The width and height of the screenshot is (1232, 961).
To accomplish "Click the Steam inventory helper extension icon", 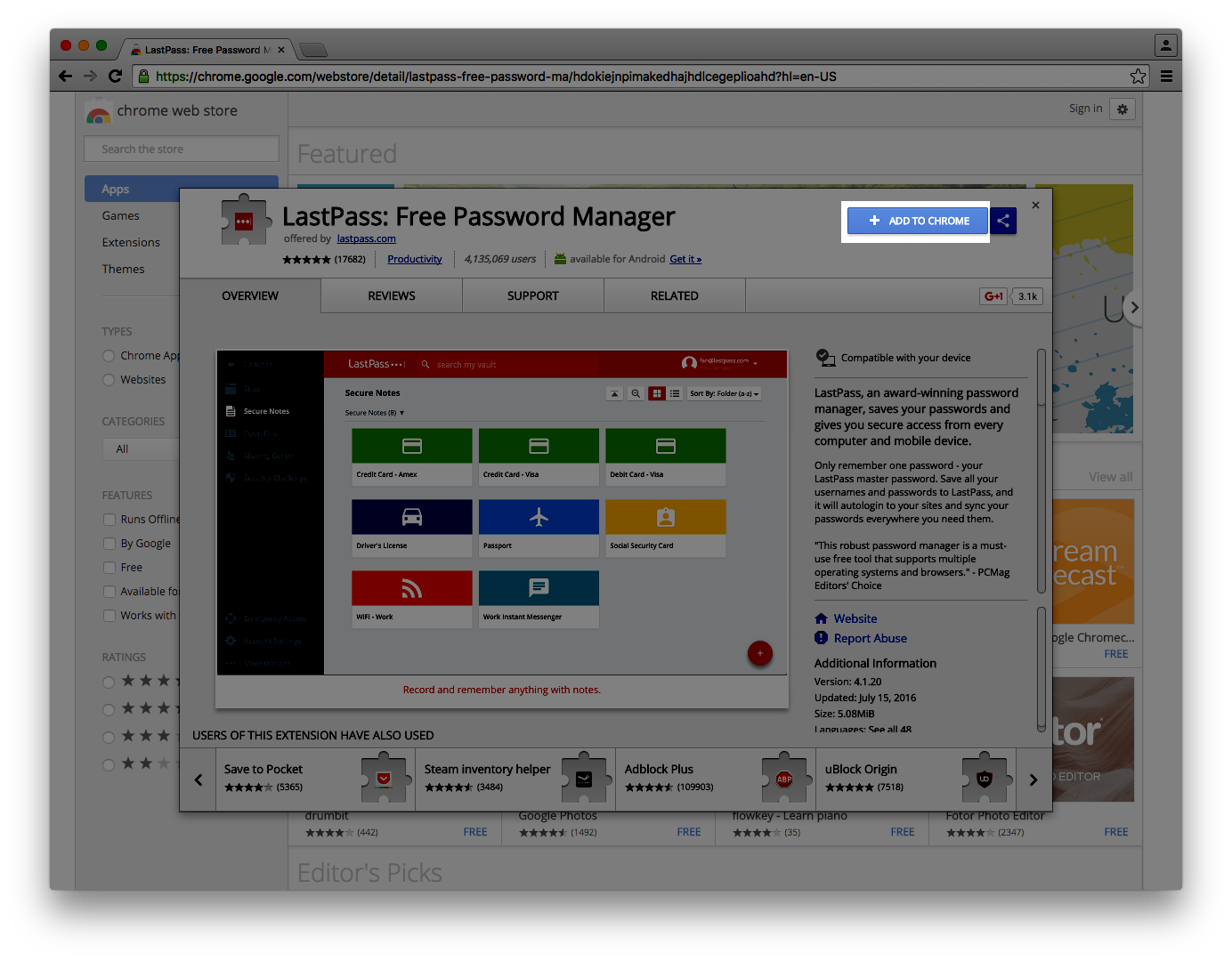I will pyautogui.click(x=584, y=779).
